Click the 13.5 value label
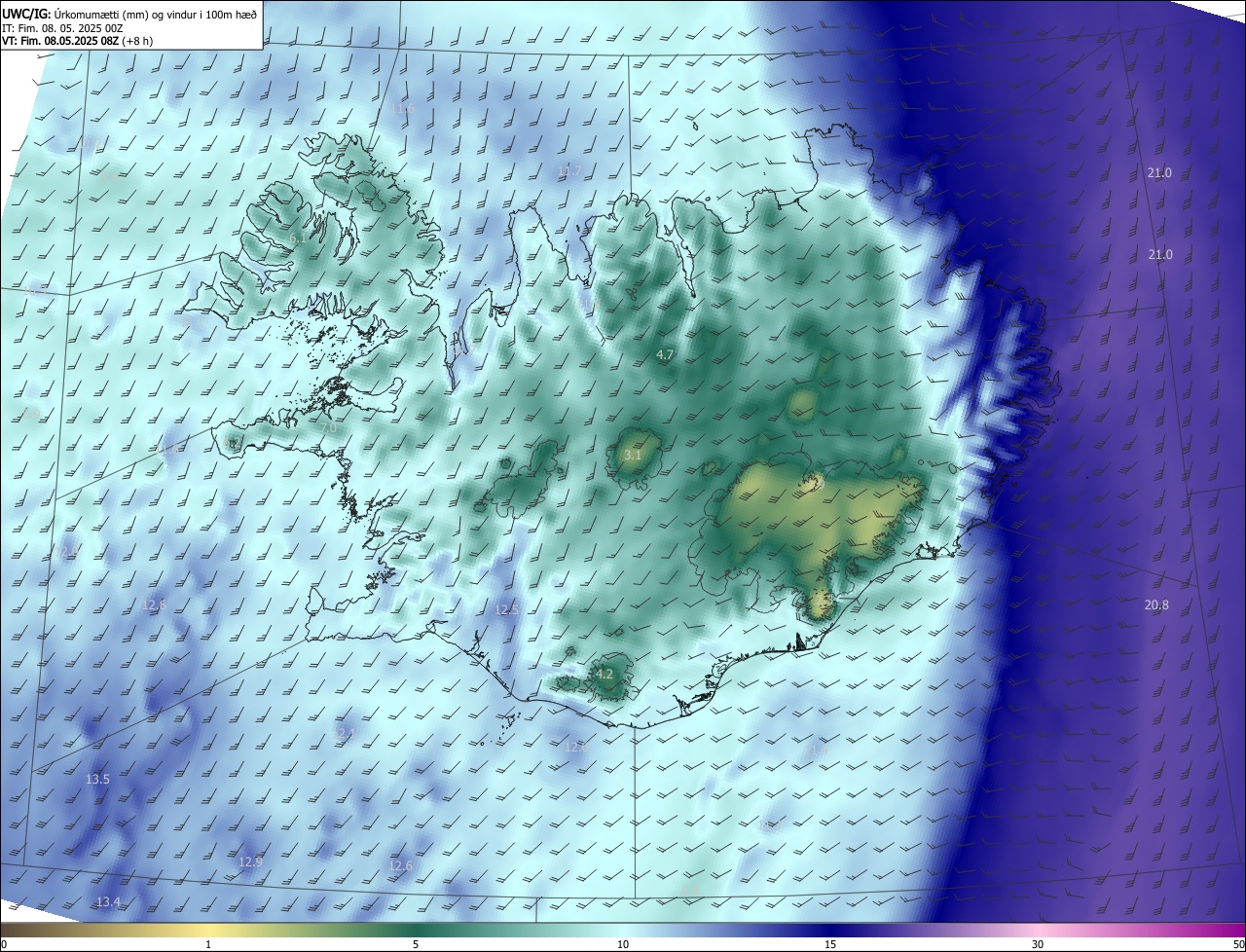Screen dimensions: 1246x952 97,780
